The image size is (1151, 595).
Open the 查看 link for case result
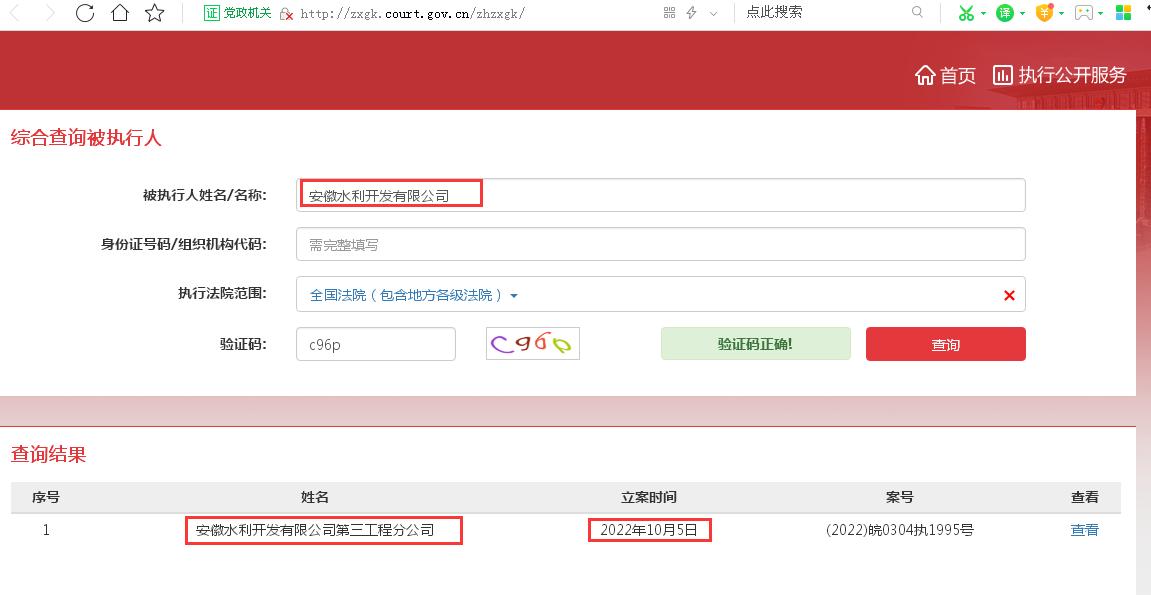coord(1084,530)
